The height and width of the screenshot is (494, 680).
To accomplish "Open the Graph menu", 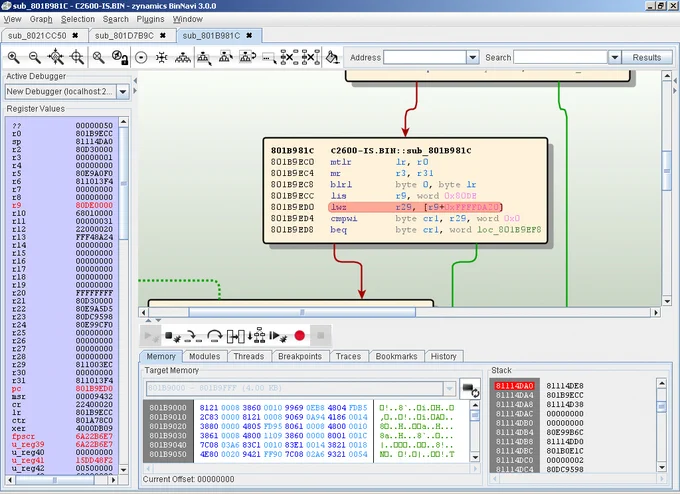I will point(41,19).
